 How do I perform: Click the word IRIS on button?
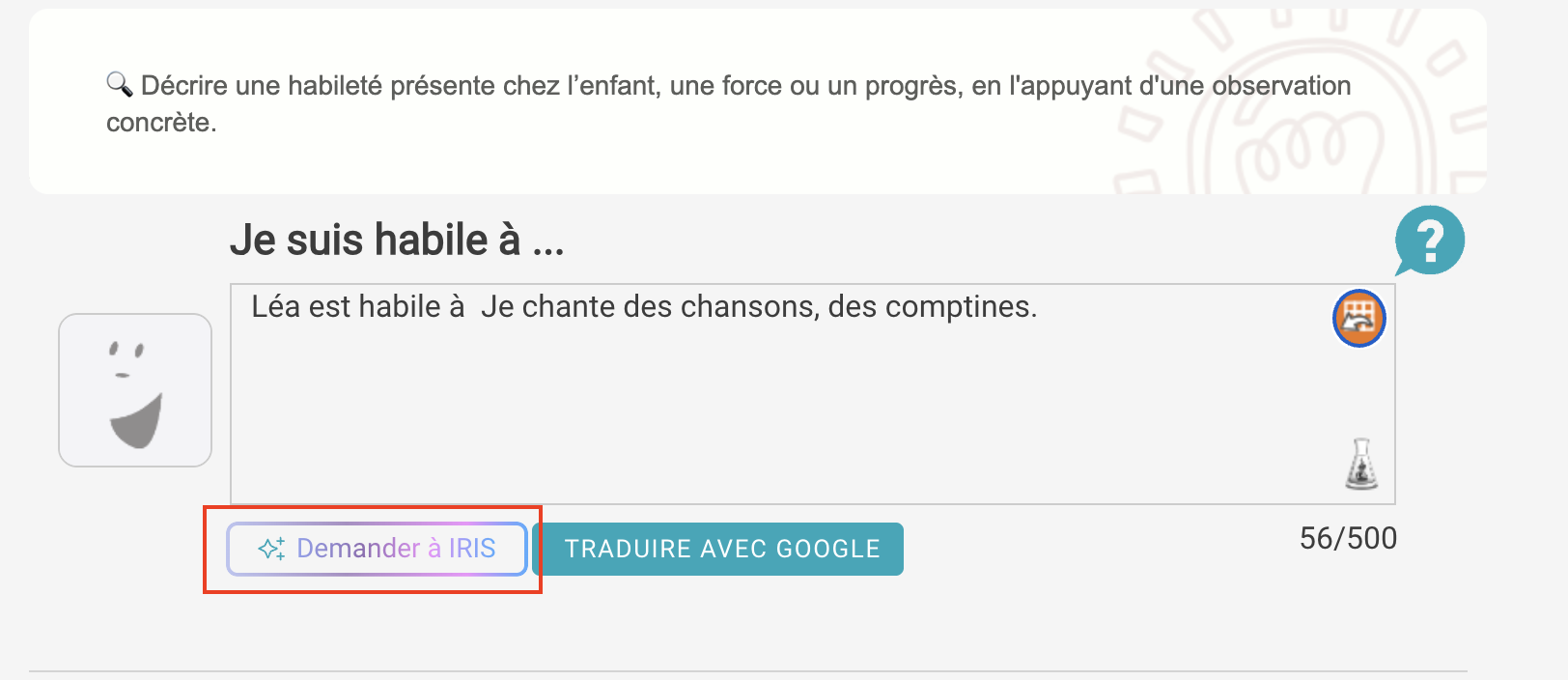point(472,549)
